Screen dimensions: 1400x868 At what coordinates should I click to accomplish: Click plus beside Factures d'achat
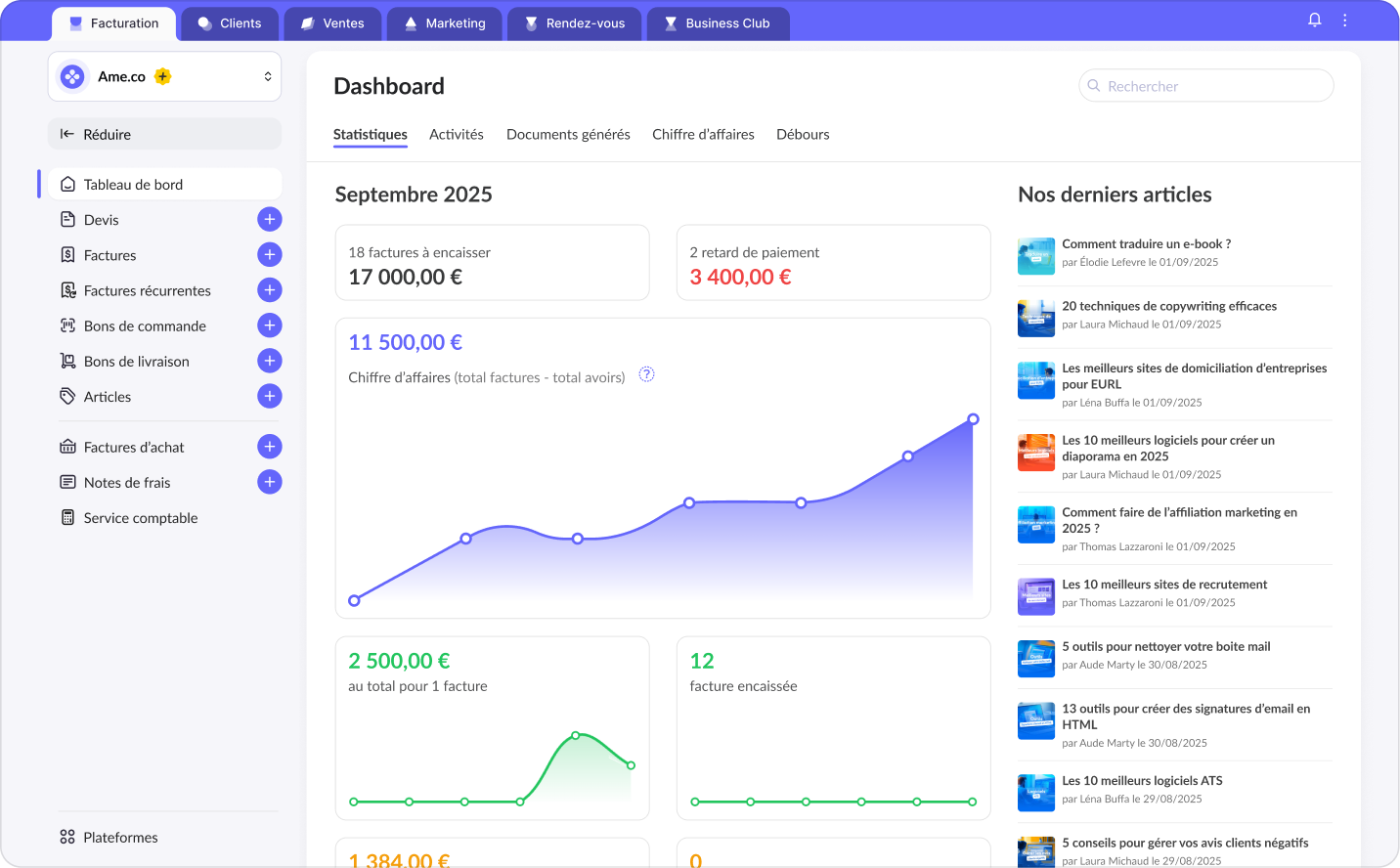point(270,447)
